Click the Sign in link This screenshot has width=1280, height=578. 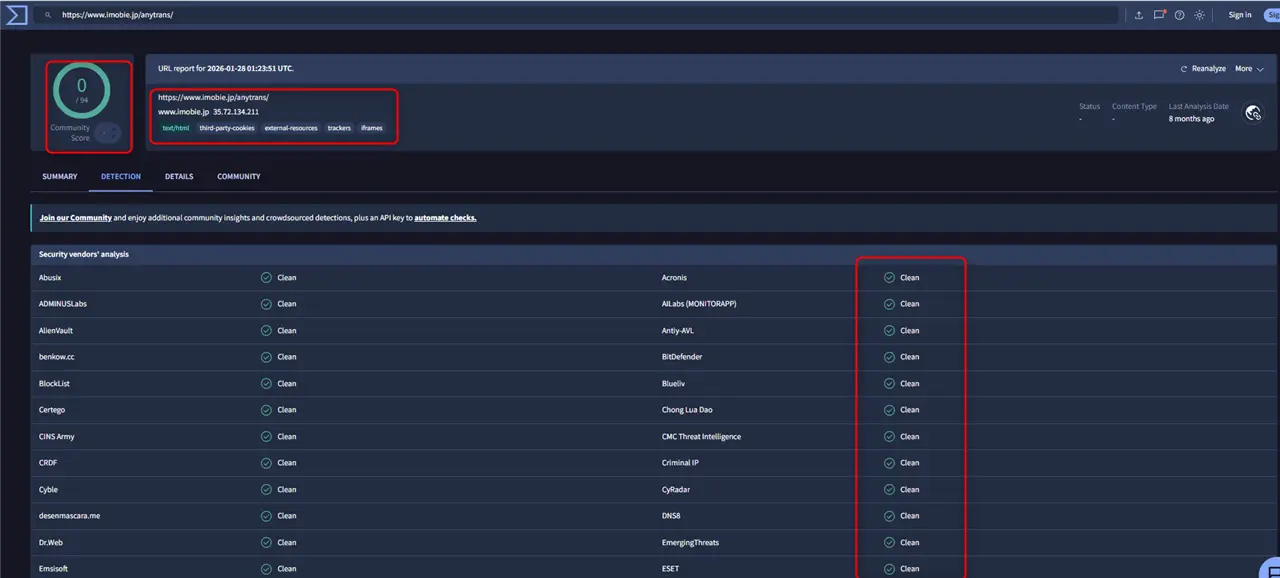(x=1240, y=15)
